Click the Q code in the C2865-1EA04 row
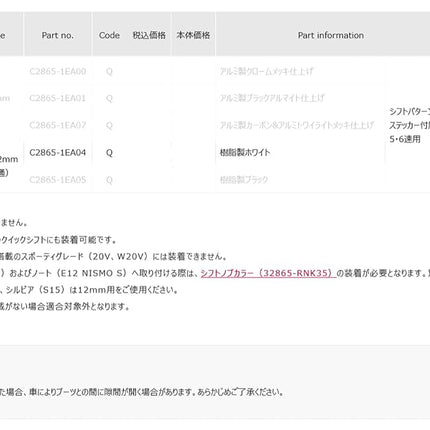The height and width of the screenshot is (430, 430). tap(109, 153)
